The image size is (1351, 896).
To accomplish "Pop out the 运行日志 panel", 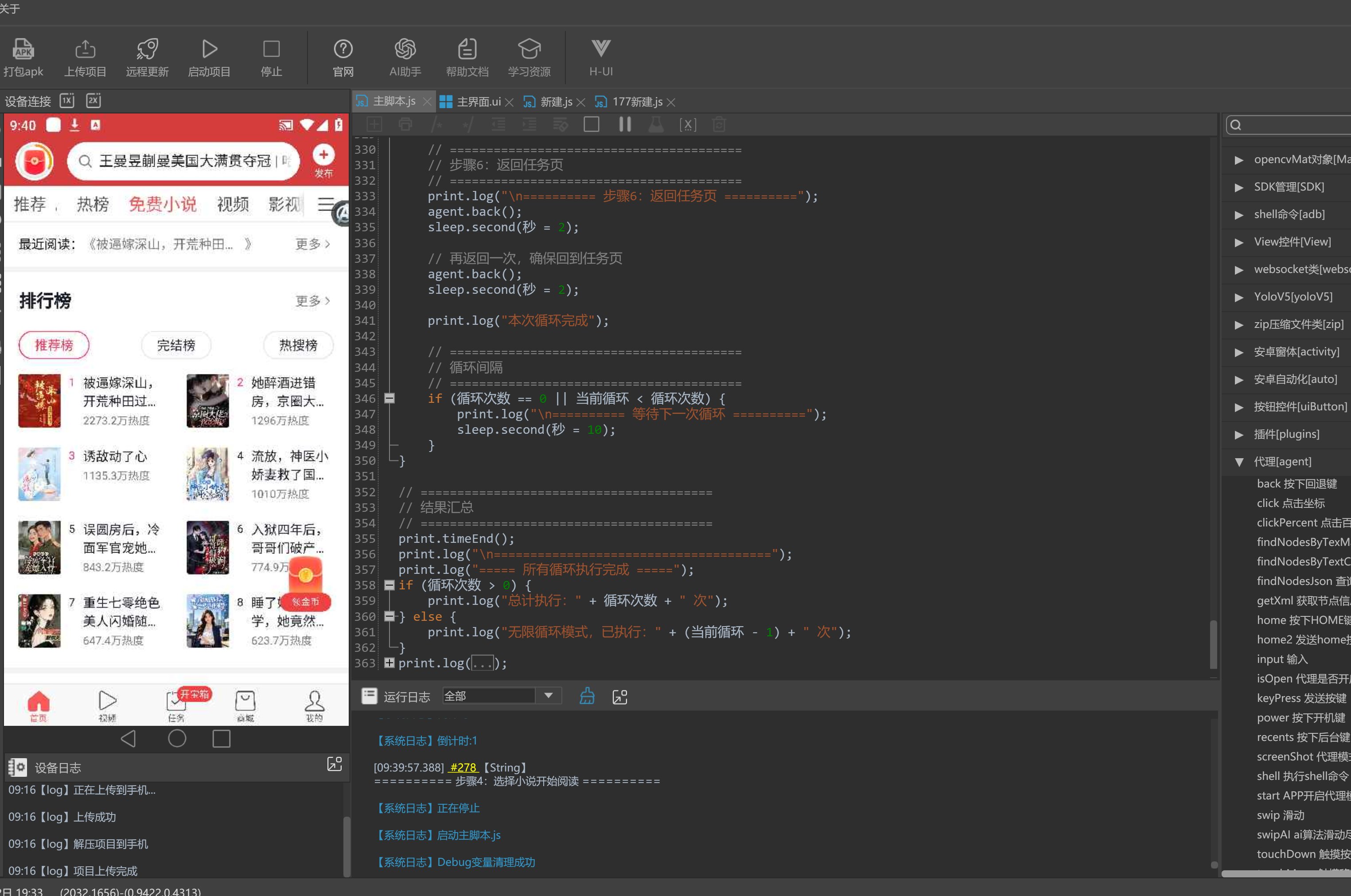I will click(x=620, y=697).
